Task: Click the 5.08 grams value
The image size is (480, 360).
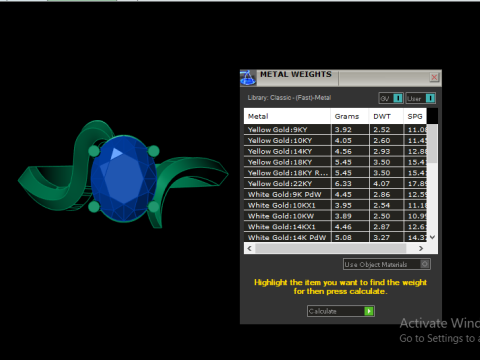Action: click(343, 237)
